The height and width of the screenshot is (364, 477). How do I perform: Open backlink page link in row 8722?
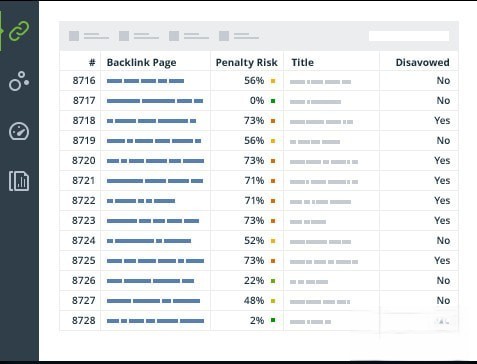(141, 201)
